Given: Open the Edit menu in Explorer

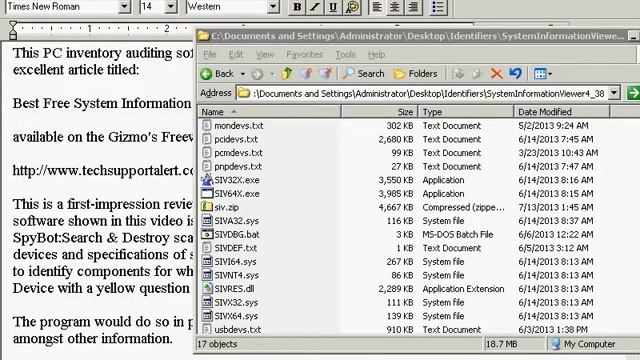Looking at the screenshot, I should pyautogui.click(x=236, y=55).
